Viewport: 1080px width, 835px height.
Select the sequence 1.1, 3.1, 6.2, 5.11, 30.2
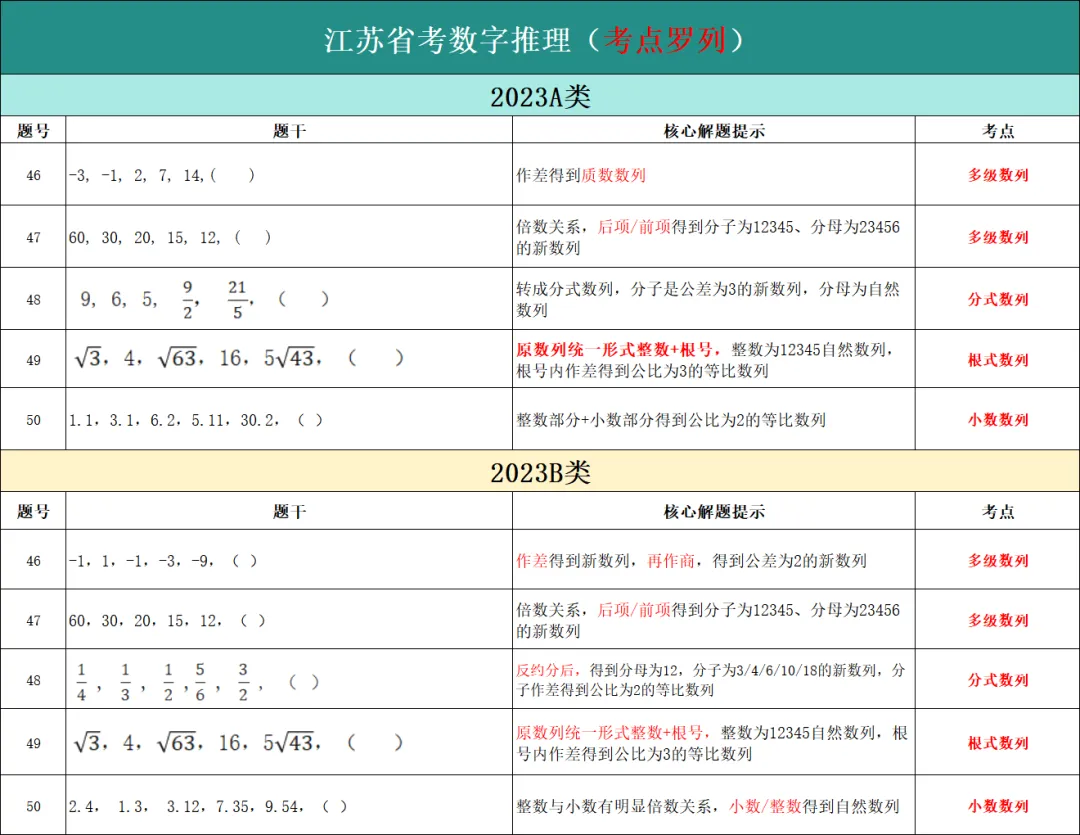tap(196, 420)
